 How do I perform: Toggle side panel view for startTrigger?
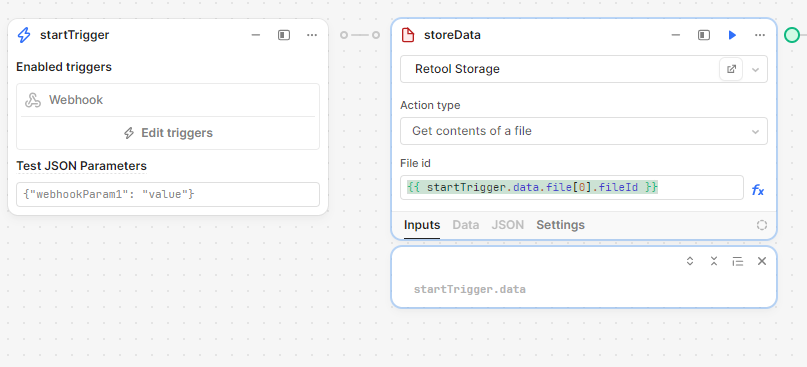click(x=284, y=35)
